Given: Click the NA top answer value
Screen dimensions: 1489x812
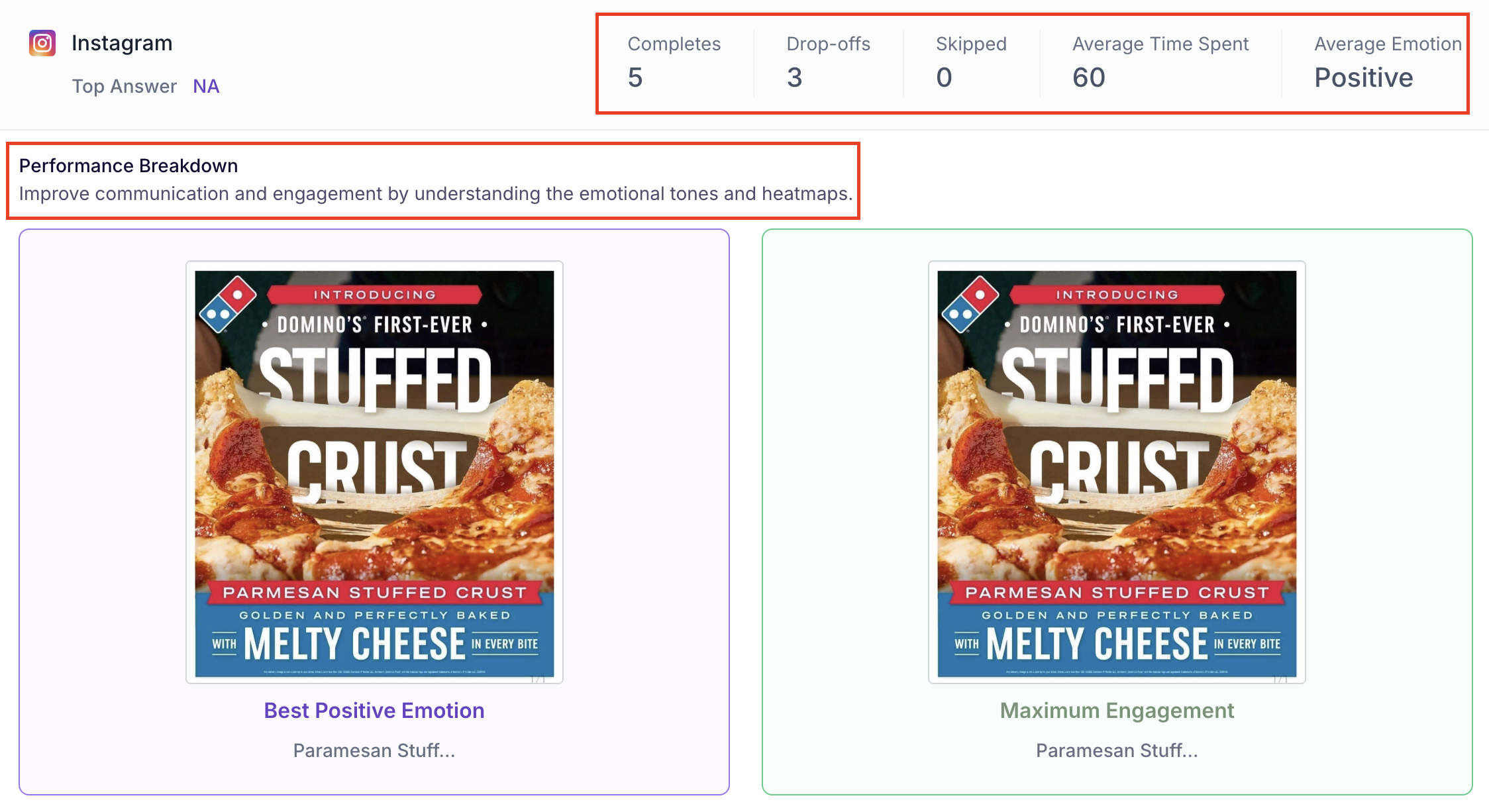Looking at the screenshot, I should coord(206,86).
